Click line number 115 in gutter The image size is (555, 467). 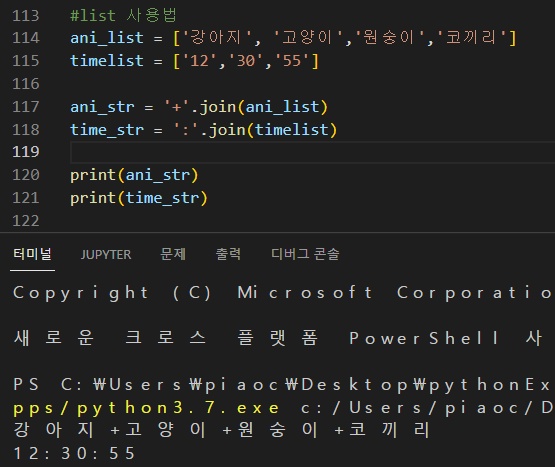(x=25, y=61)
